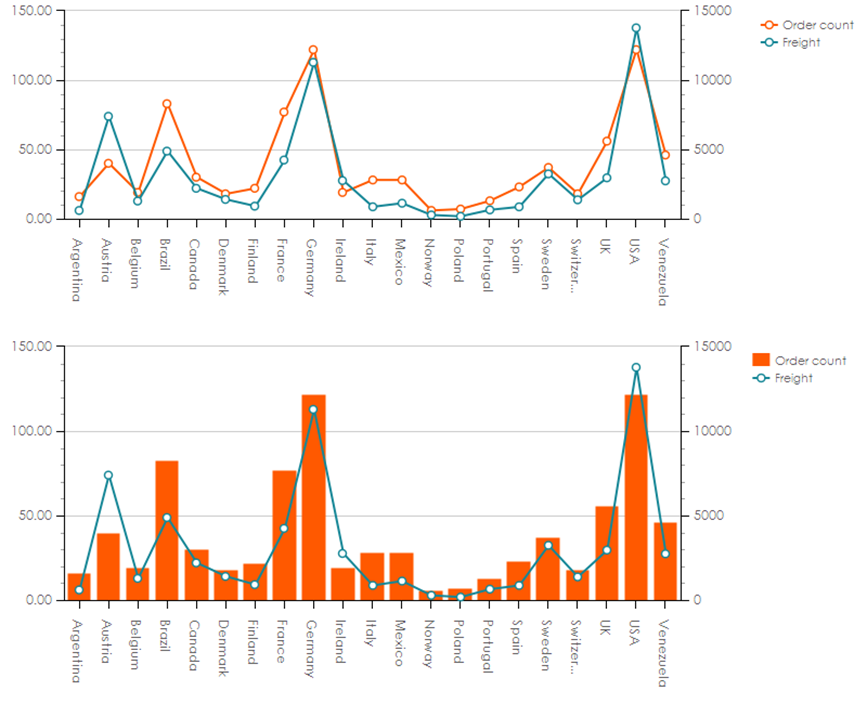Click the Germany bar in bottom chart
Viewport: 867px width, 704px height.
click(313, 500)
